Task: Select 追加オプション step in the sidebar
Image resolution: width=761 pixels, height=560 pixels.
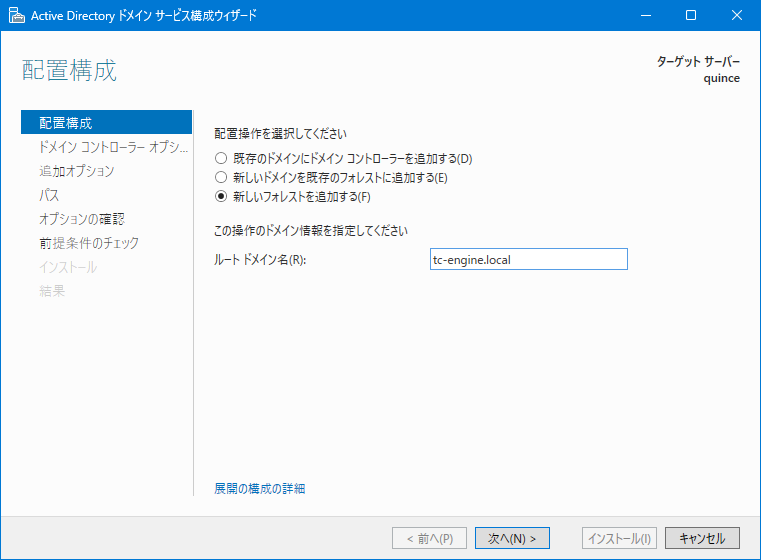Action: [107, 171]
